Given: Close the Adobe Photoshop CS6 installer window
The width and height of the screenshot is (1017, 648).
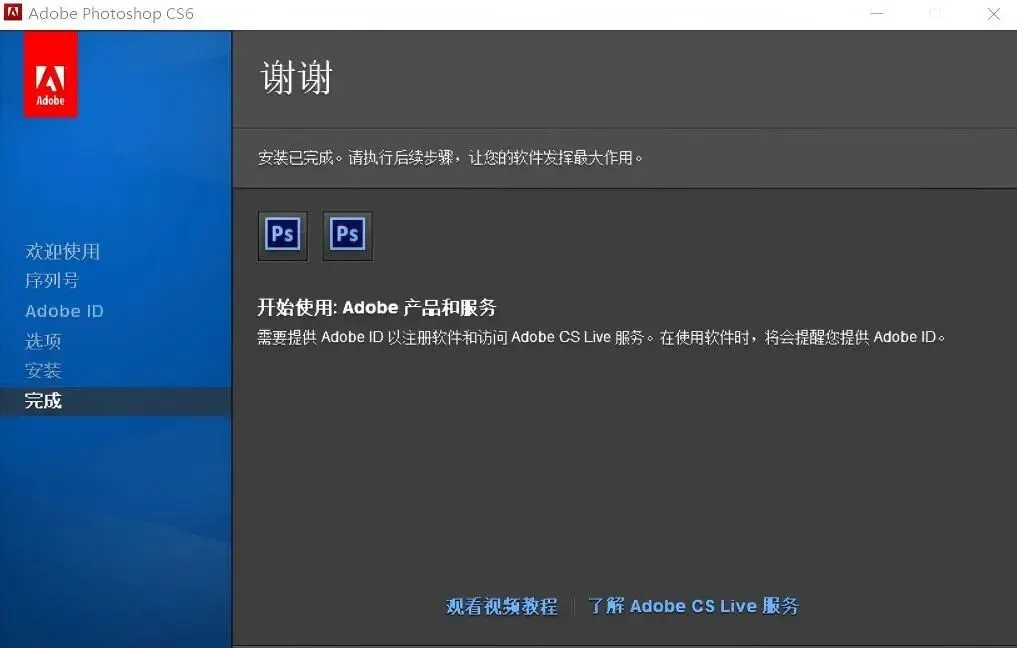Looking at the screenshot, I should click(x=993, y=14).
